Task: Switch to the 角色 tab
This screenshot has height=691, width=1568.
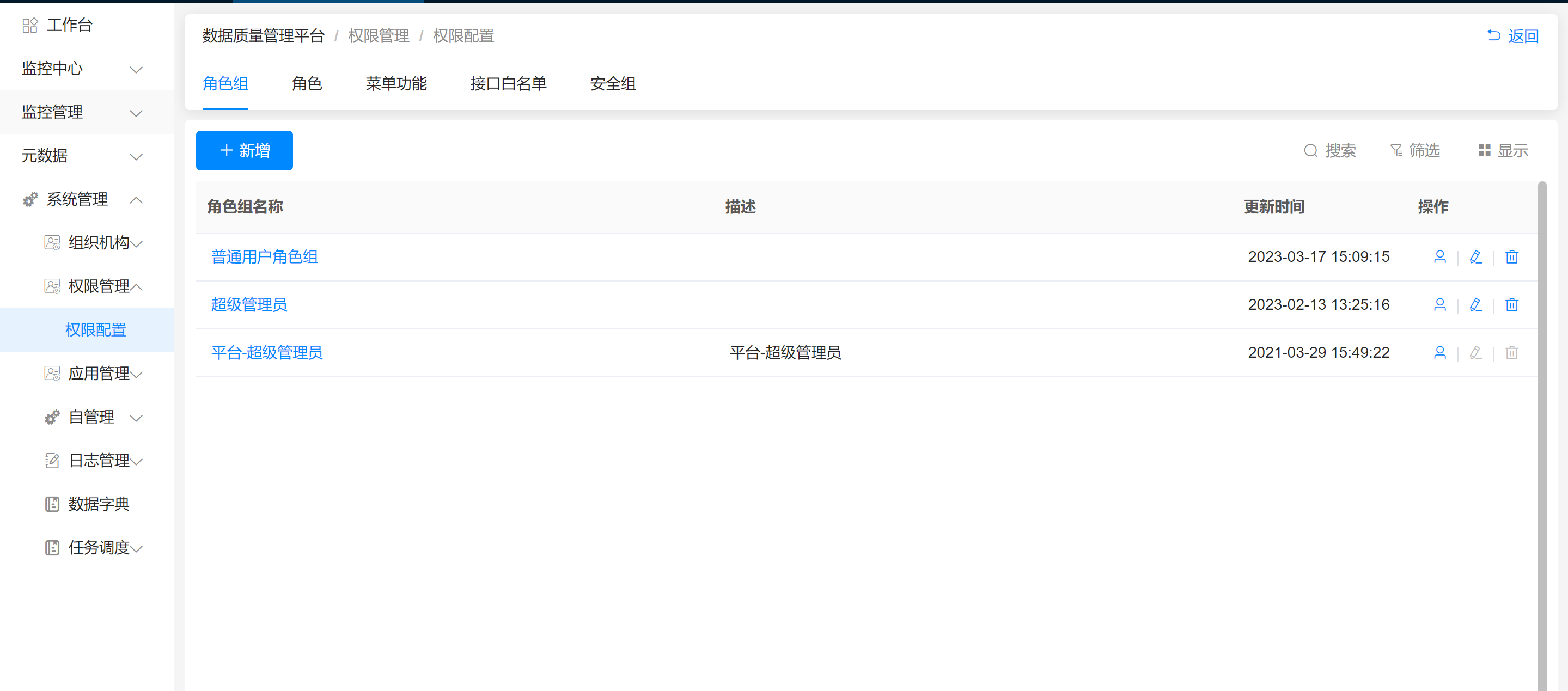Action: coord(307,83)
